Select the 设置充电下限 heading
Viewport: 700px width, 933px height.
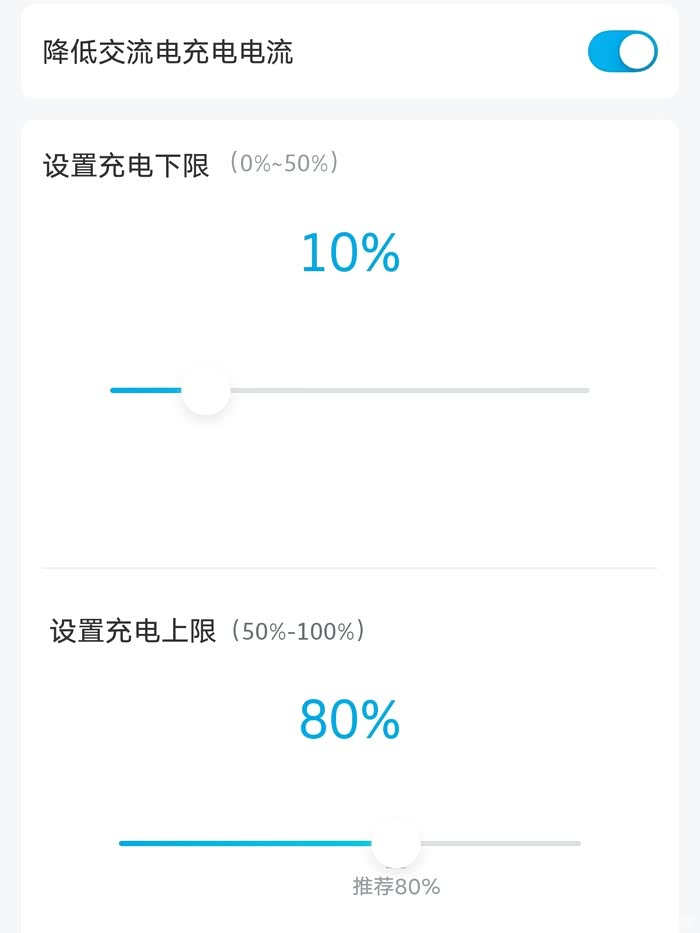(126, 165)
